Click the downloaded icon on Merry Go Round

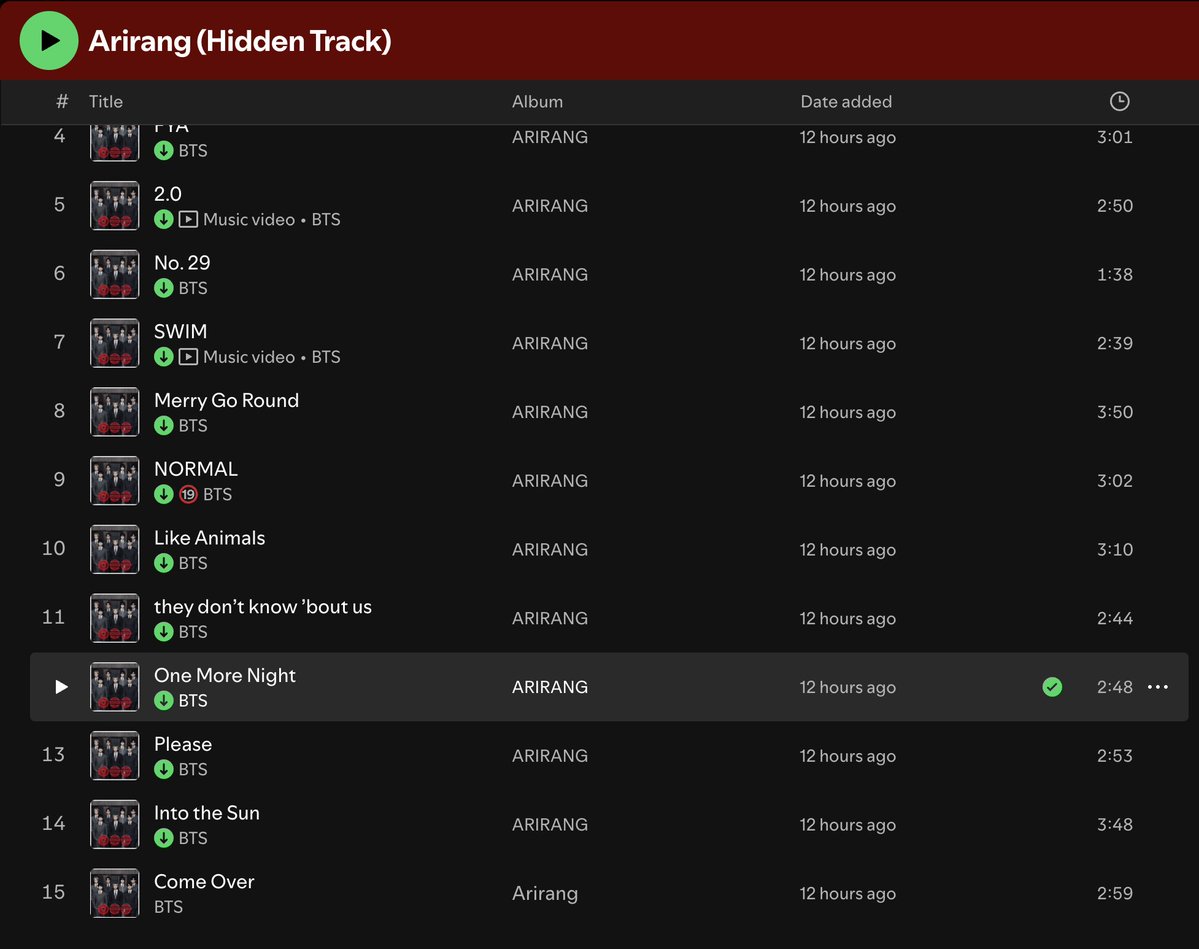click(164, 426)
